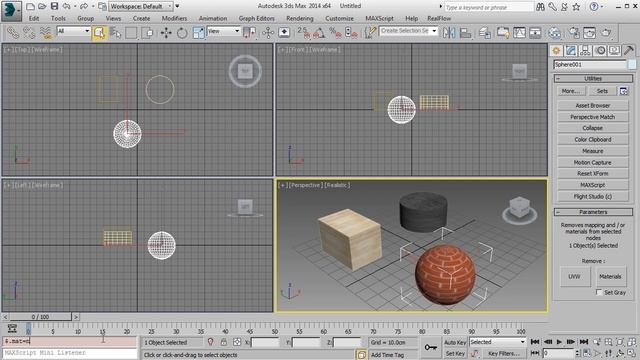Click the Save File icon
640x360 pixels.
pos(54,6)
